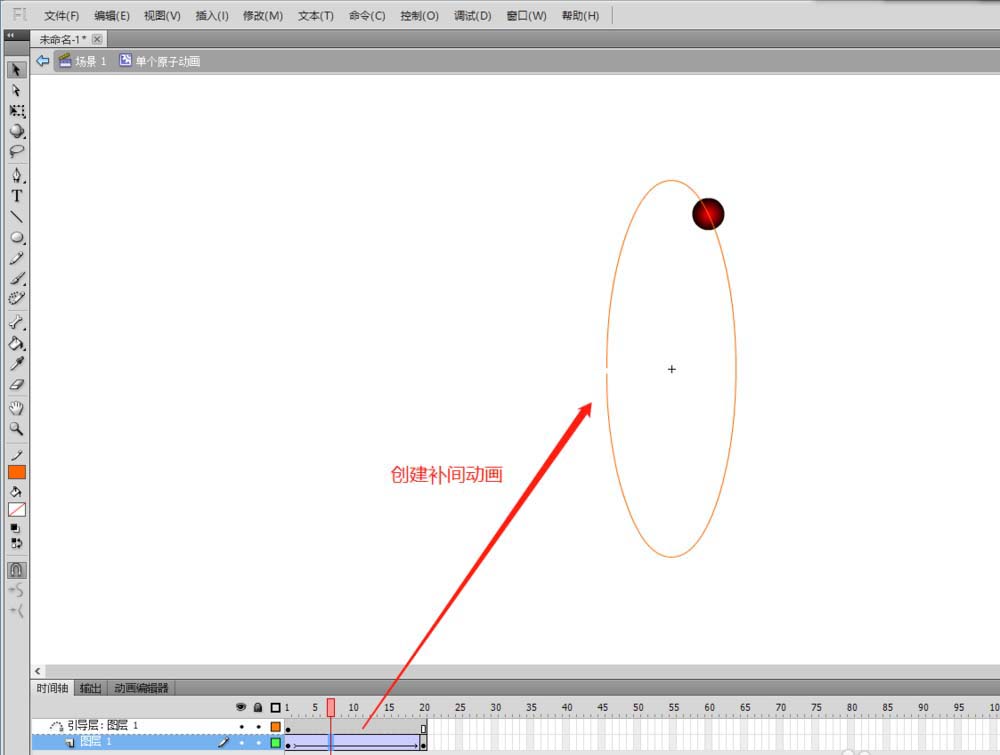Select the Eraser tool

click(x=16, y=385)
